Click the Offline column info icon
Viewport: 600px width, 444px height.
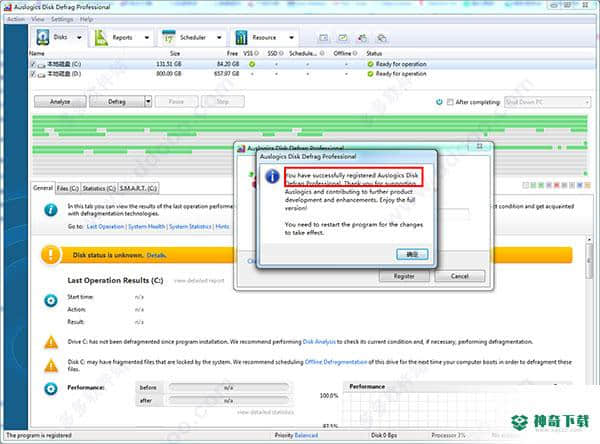355,53
